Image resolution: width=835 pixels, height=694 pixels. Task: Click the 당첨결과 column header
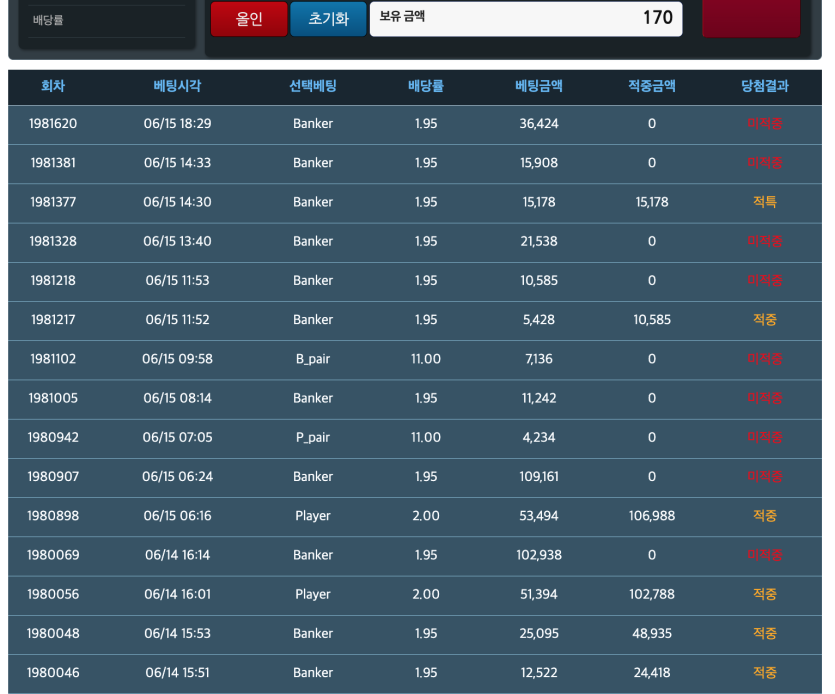[765, 86]
